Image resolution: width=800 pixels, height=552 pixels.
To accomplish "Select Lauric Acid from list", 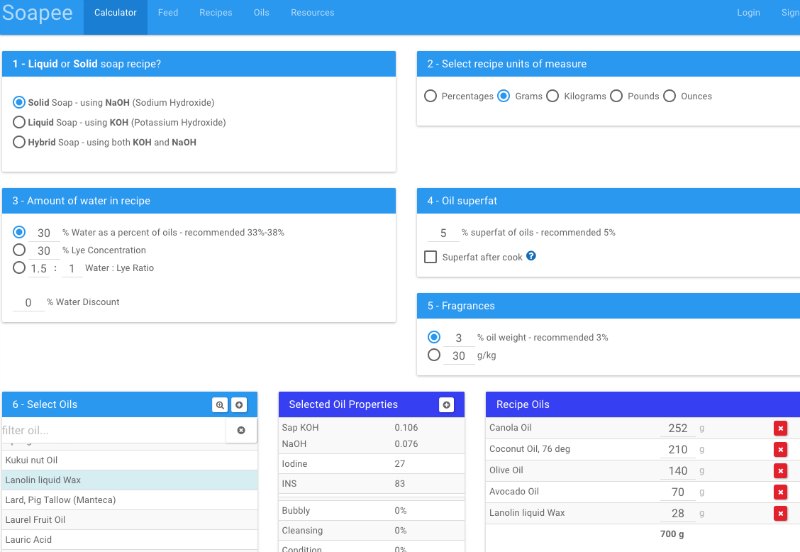I will [x=130, y=540].
